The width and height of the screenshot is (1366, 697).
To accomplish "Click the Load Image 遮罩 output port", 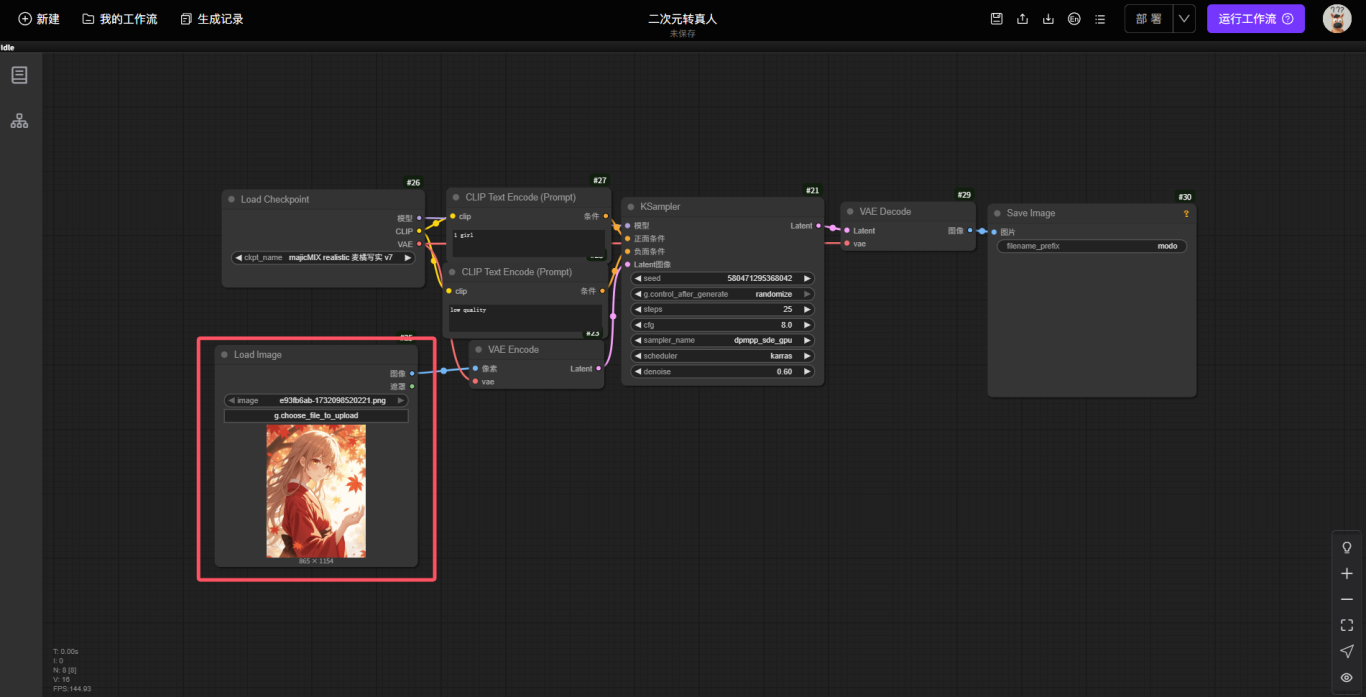I will coord(412,386).
